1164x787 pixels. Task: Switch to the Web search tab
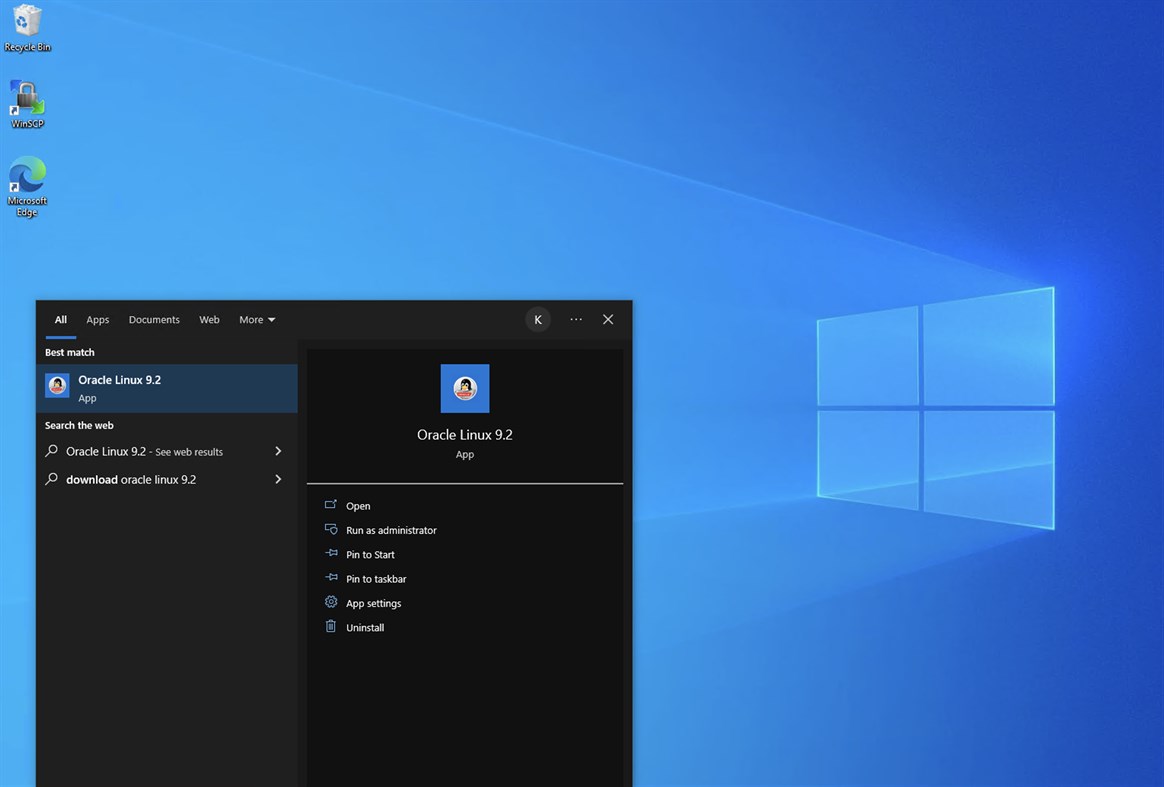[x=209, y=320]
